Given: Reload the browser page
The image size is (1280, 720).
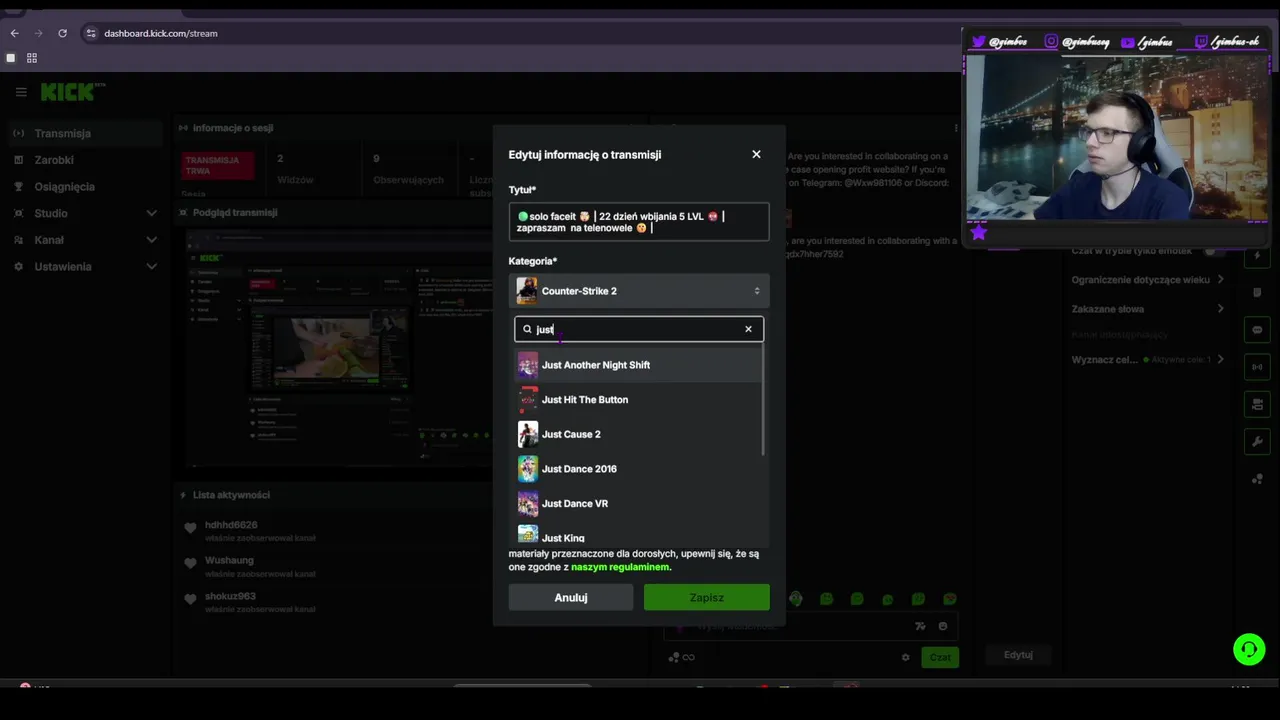Looking at the screenshot, I should pyautogui.click(x=62, y=33).
